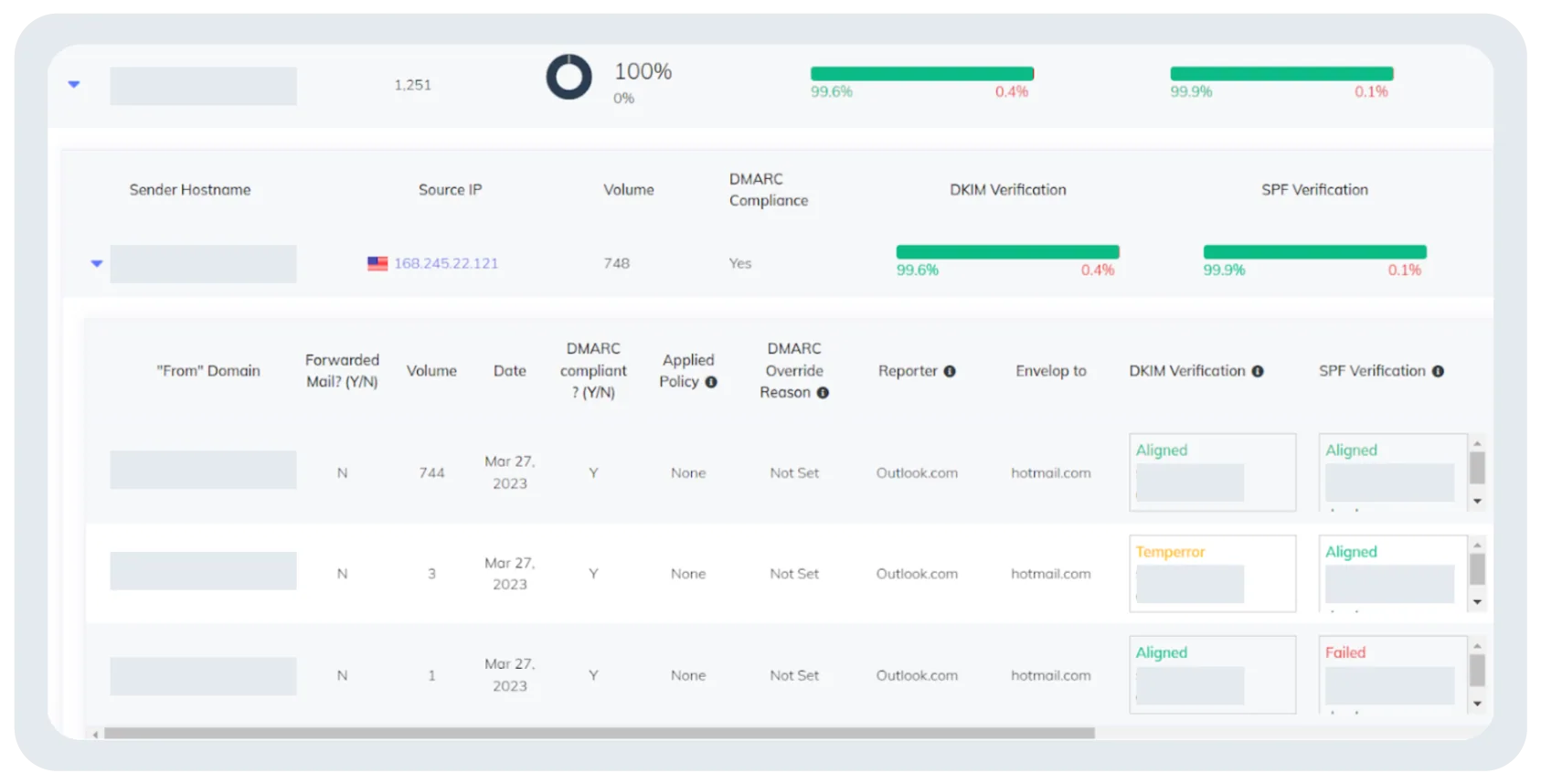Click the Temperror DKIM result

click(1170, 552)
